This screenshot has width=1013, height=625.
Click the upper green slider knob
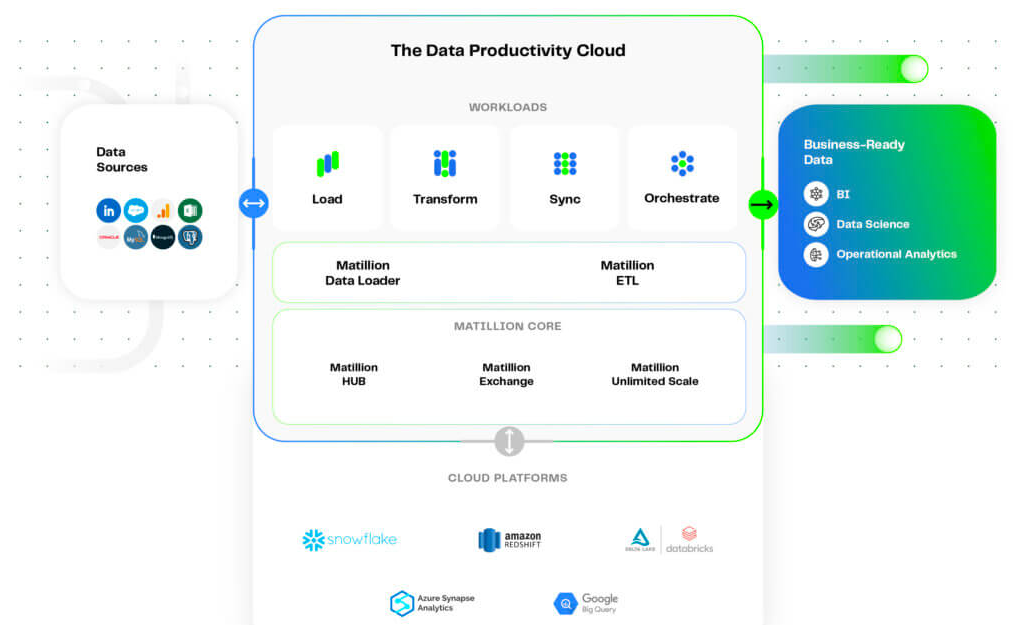coord(914,69)
